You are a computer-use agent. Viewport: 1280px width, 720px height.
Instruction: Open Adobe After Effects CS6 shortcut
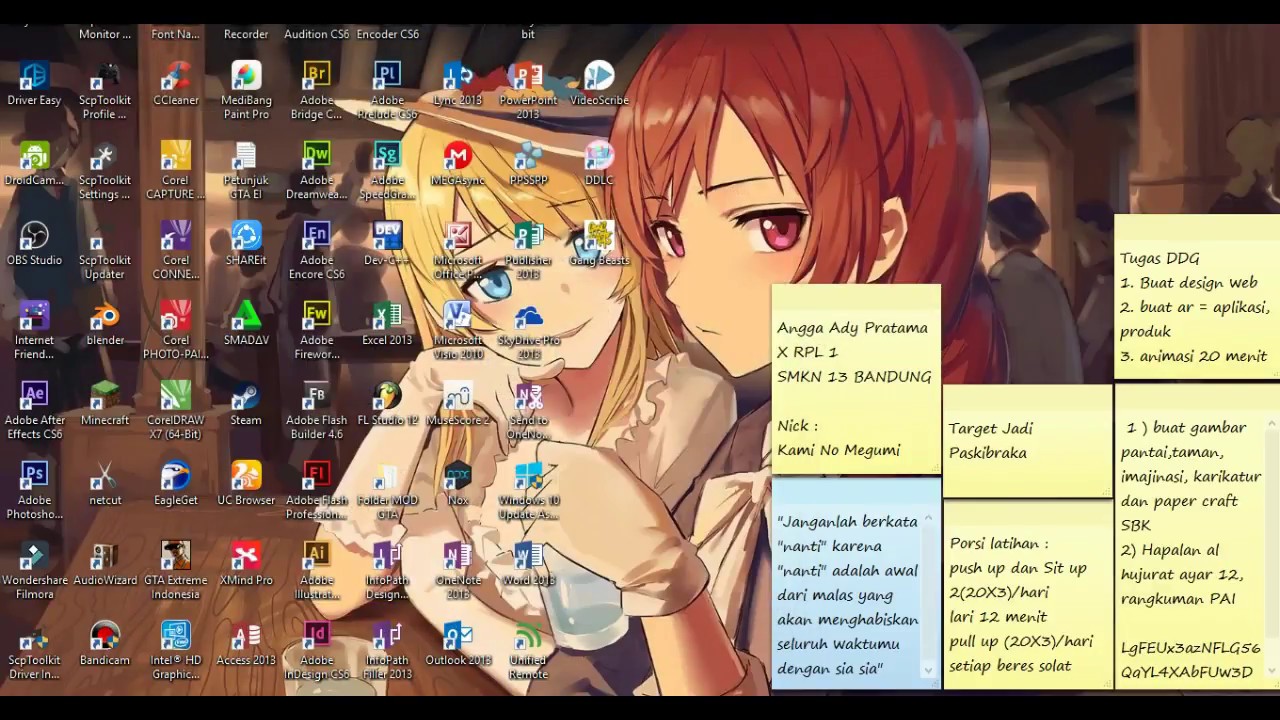[x=34, y=411]
